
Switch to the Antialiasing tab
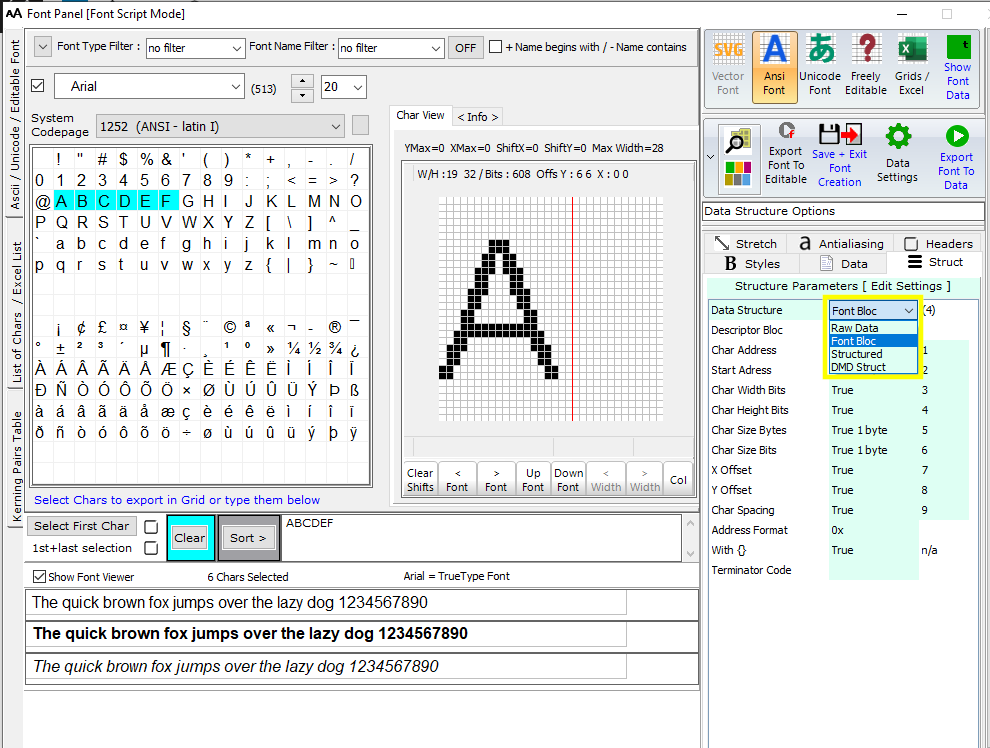coord(841,244)
